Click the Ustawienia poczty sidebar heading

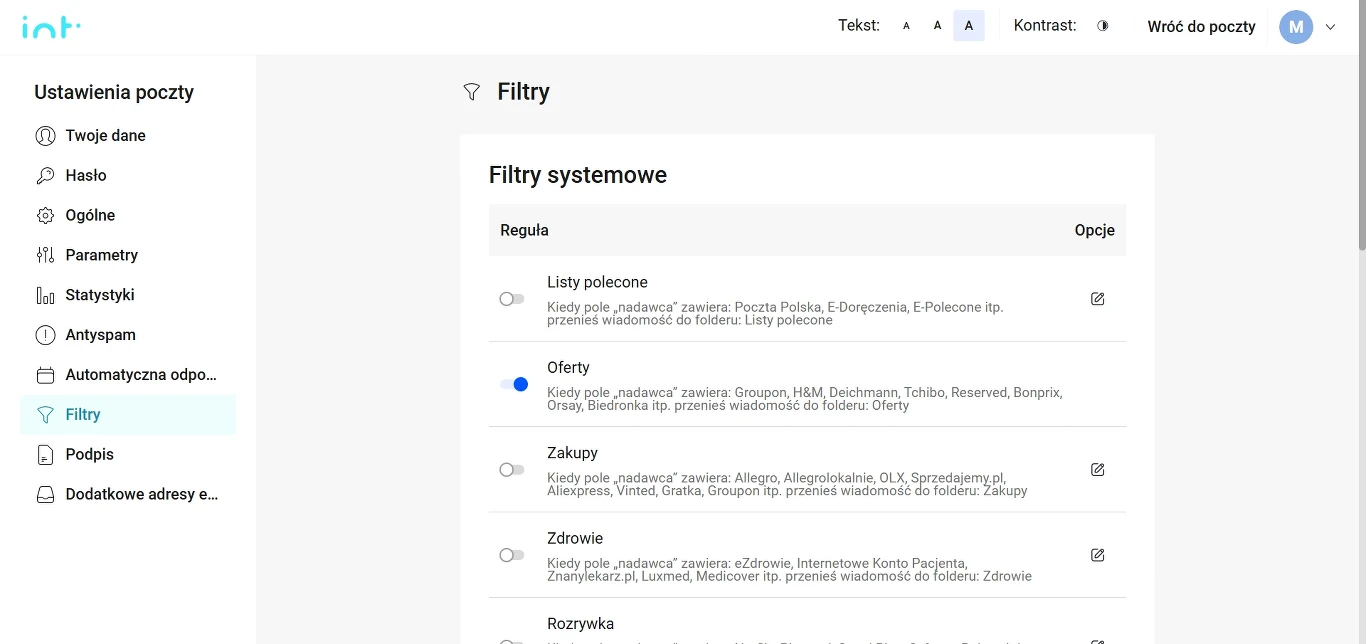click(x=114, y=92)
